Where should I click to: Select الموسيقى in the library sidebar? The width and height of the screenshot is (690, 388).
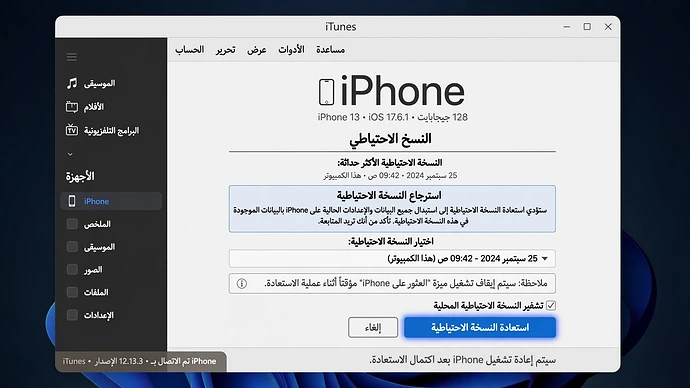click(x=99, y=83)
